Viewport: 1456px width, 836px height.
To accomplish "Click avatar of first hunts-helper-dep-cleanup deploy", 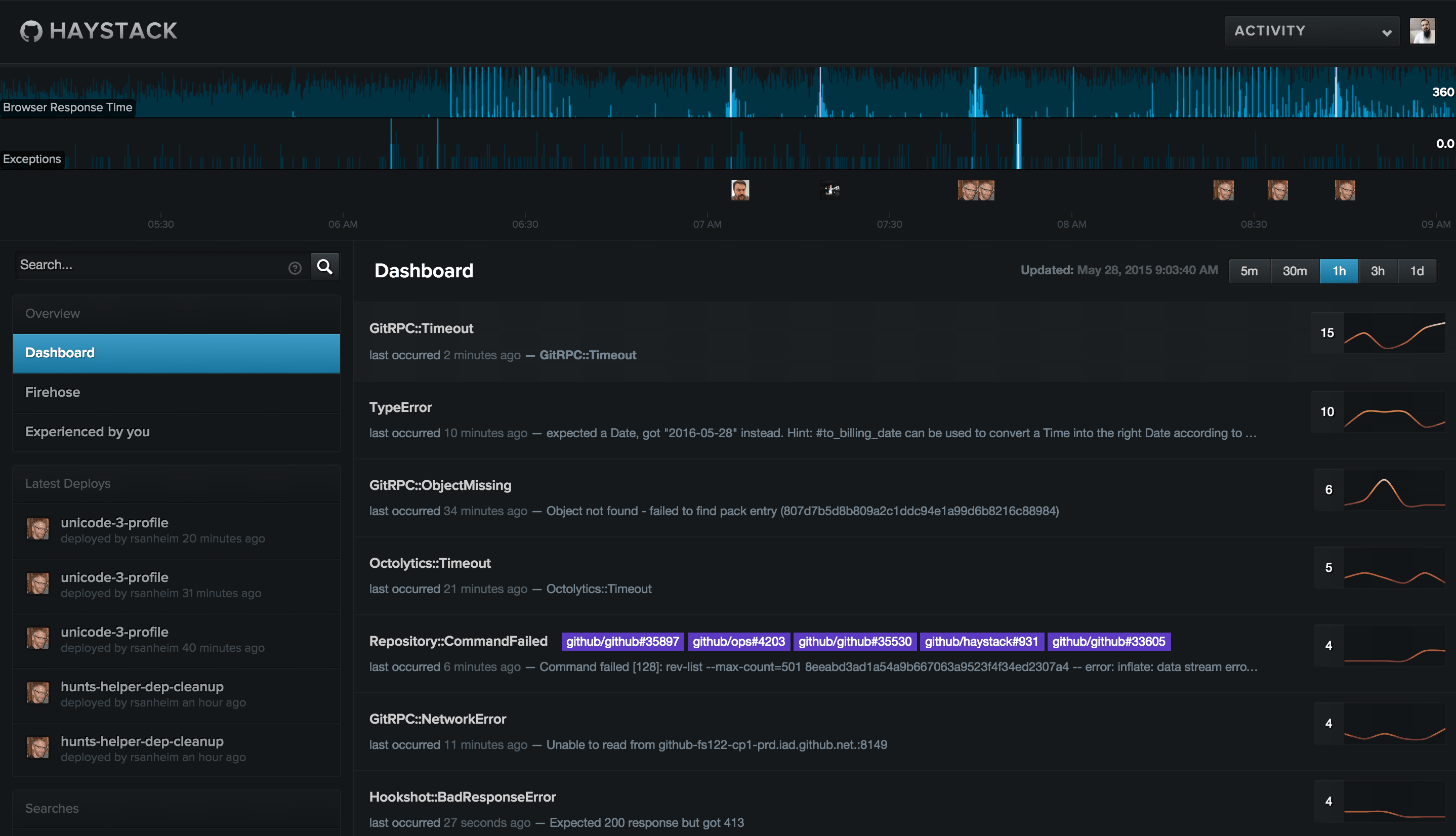I will (38, 692).
